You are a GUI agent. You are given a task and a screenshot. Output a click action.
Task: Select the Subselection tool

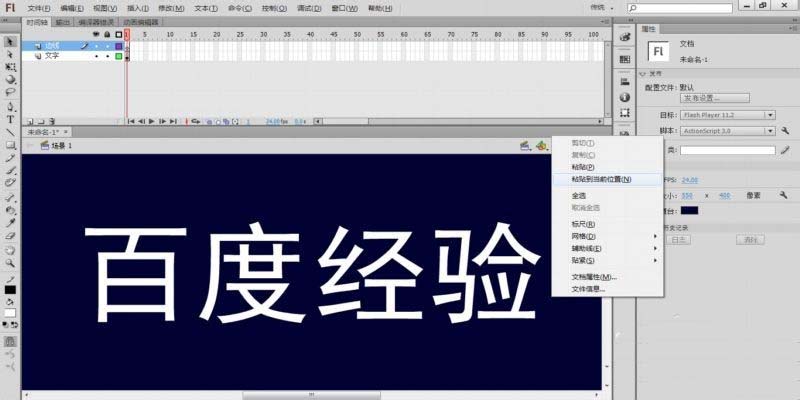click(10, 54)
